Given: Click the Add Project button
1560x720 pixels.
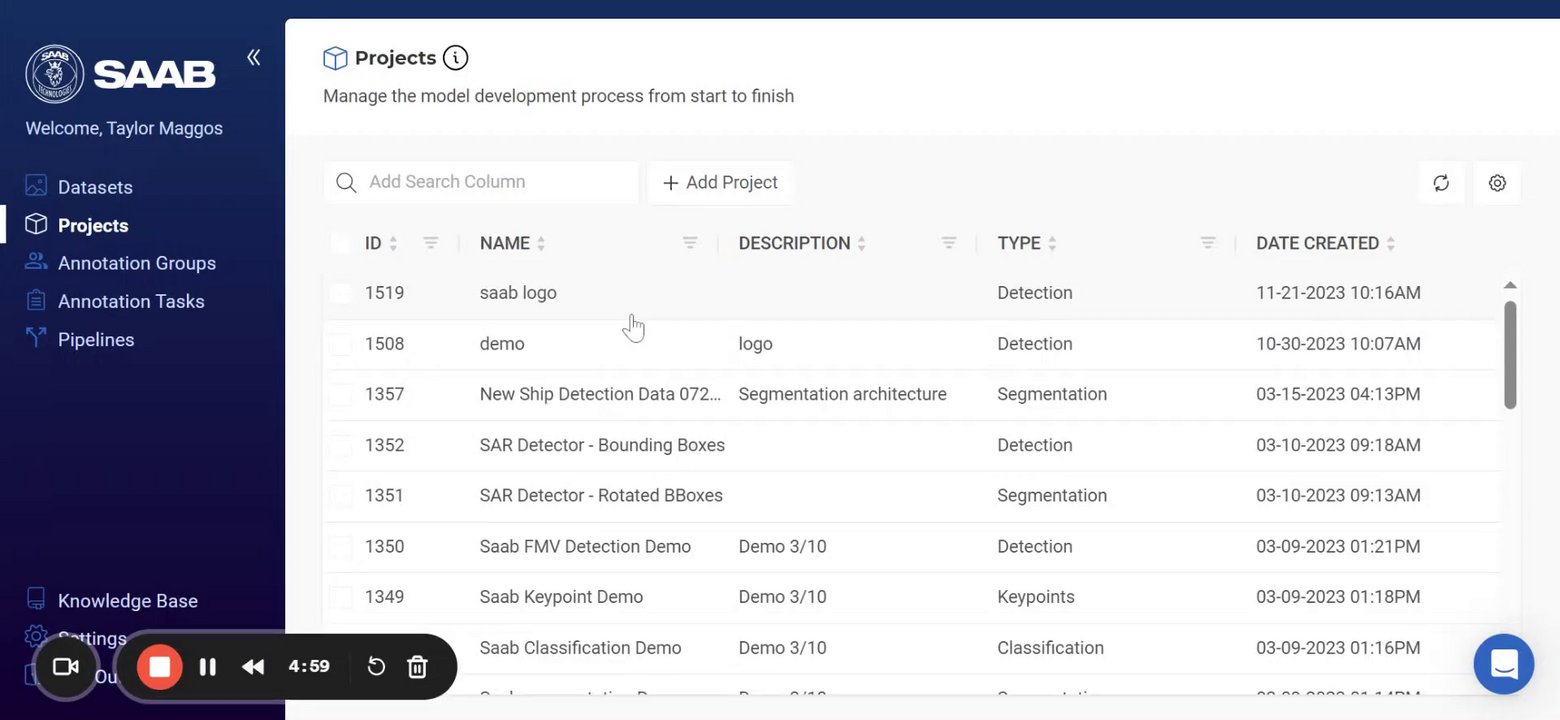Looking at the screenshot, I should tap(720, 182).
